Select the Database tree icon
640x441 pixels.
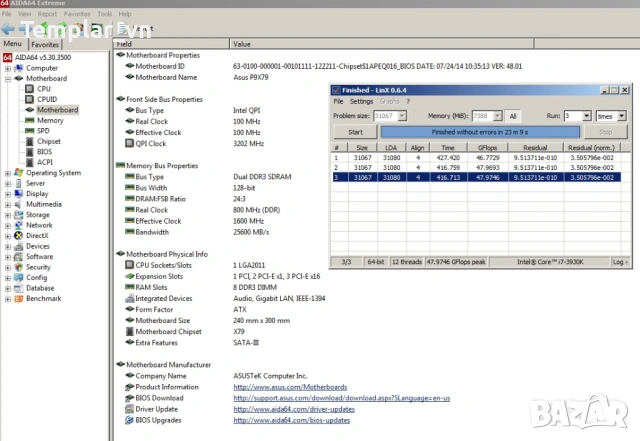19,288
